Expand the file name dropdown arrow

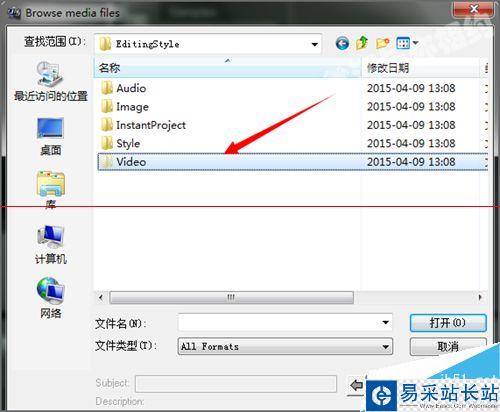(385, 322)
